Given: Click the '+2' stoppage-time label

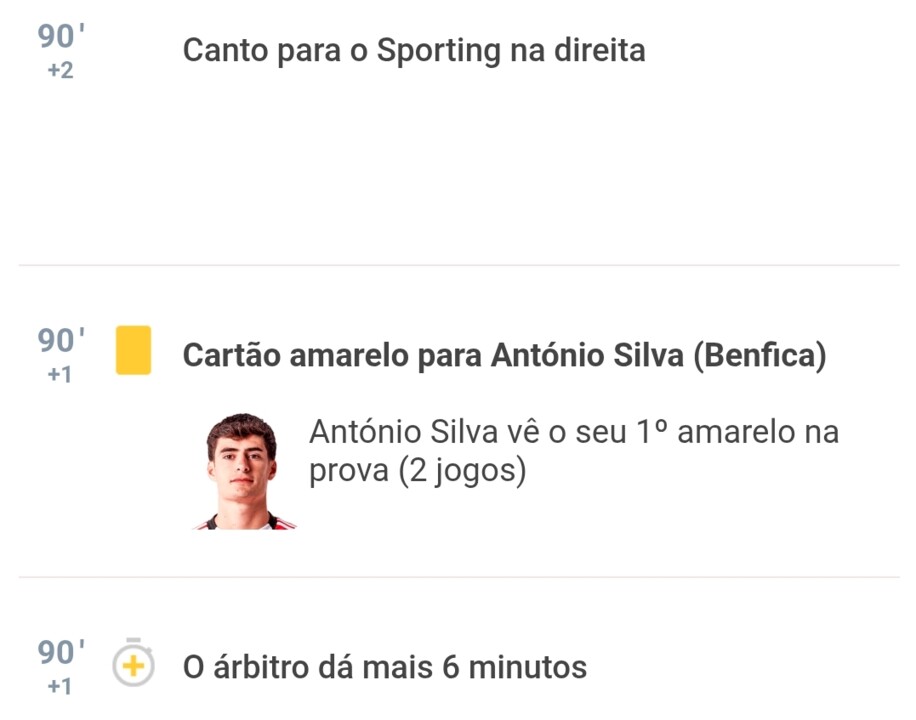Looking at the screenshot, I should coord(60,73).
